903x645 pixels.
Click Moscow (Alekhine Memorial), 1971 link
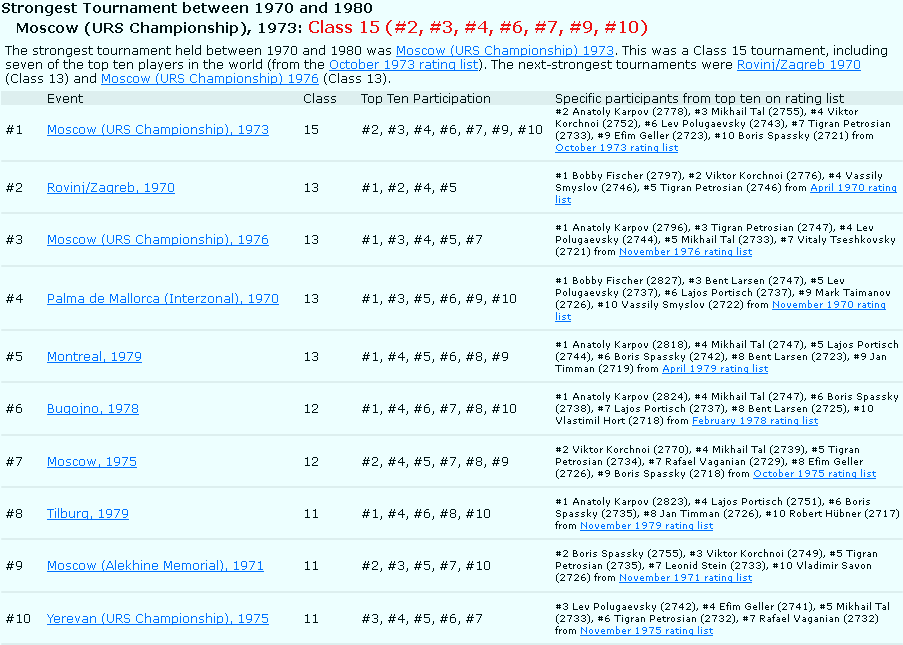(155, 566)
